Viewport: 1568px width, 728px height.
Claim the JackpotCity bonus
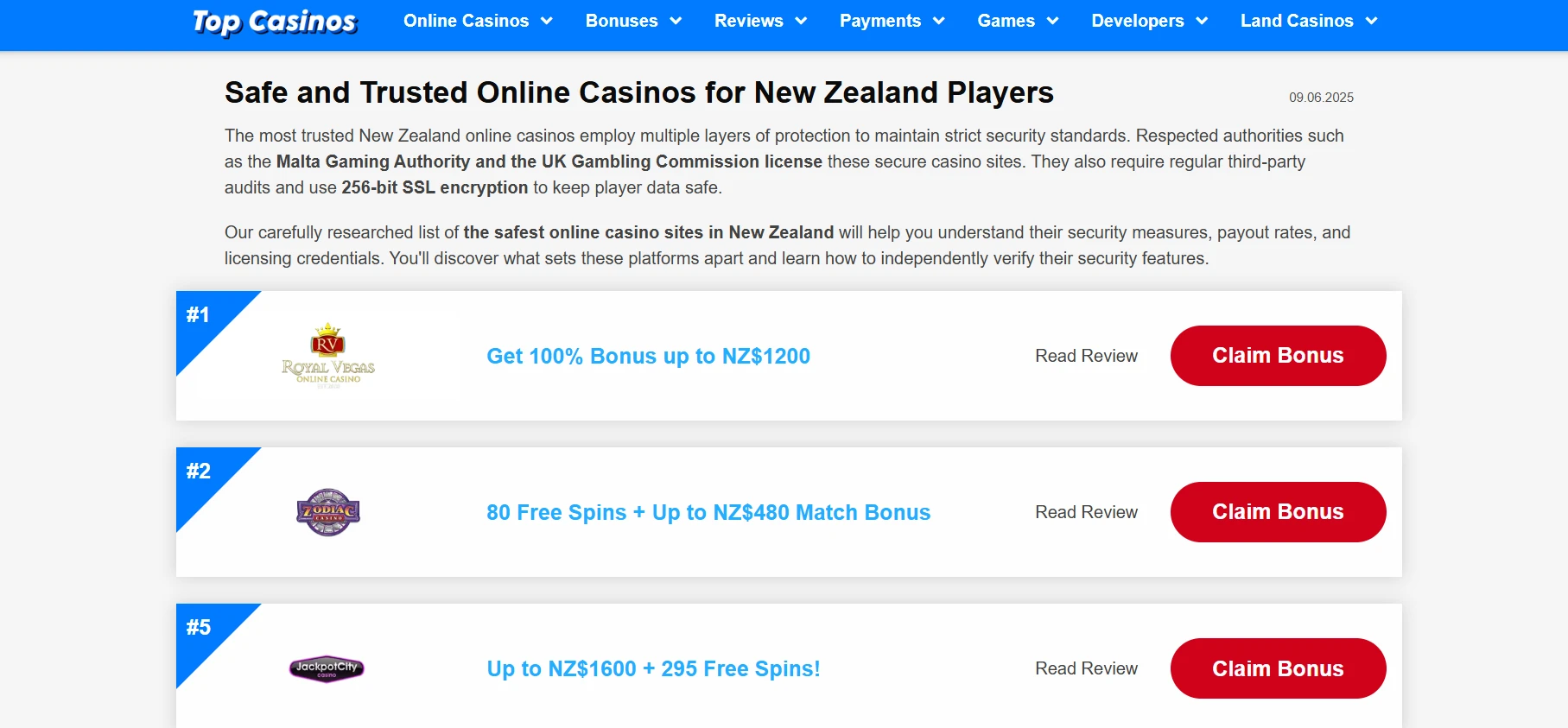(x=1278, y=668)
